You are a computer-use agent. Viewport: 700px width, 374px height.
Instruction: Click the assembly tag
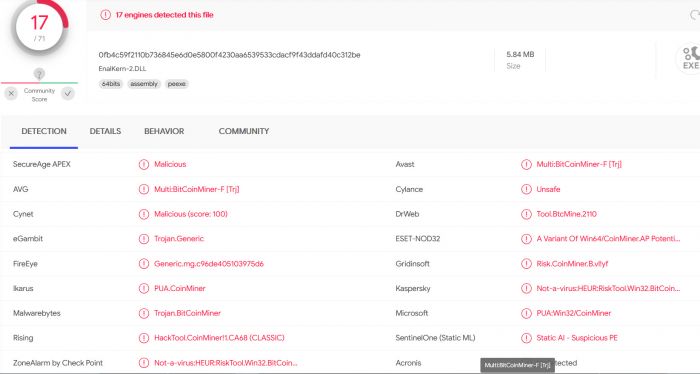click(x=144, y=84)
